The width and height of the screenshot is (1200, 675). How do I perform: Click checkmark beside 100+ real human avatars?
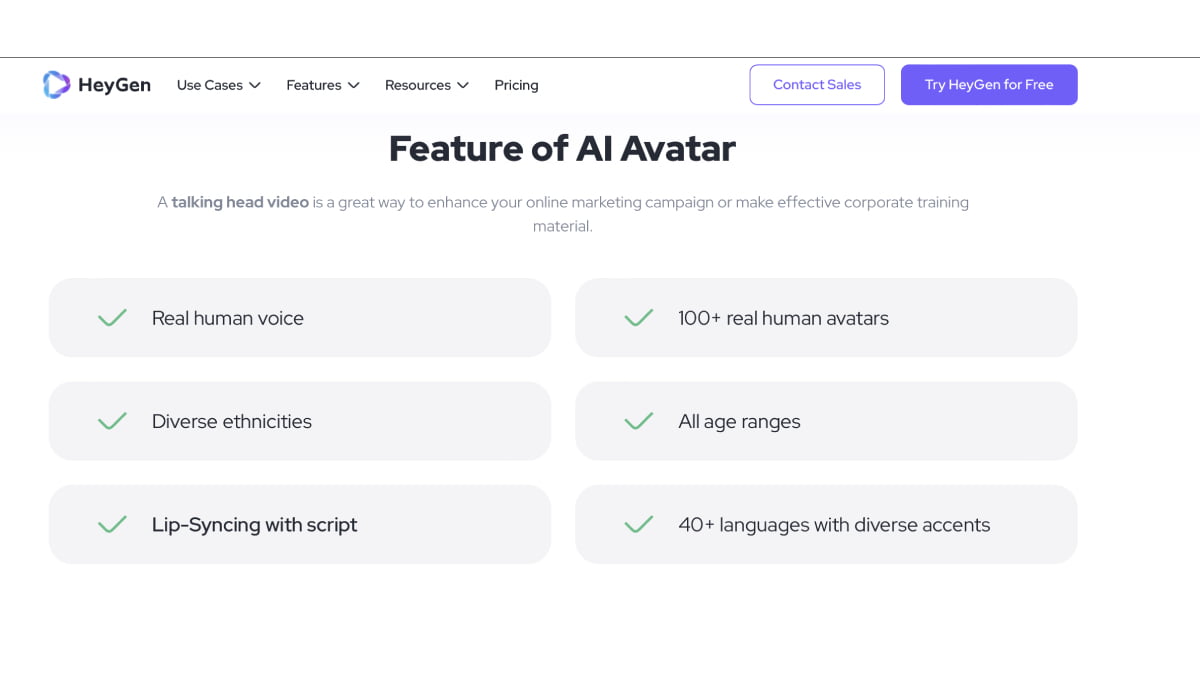tap(638, 318)
